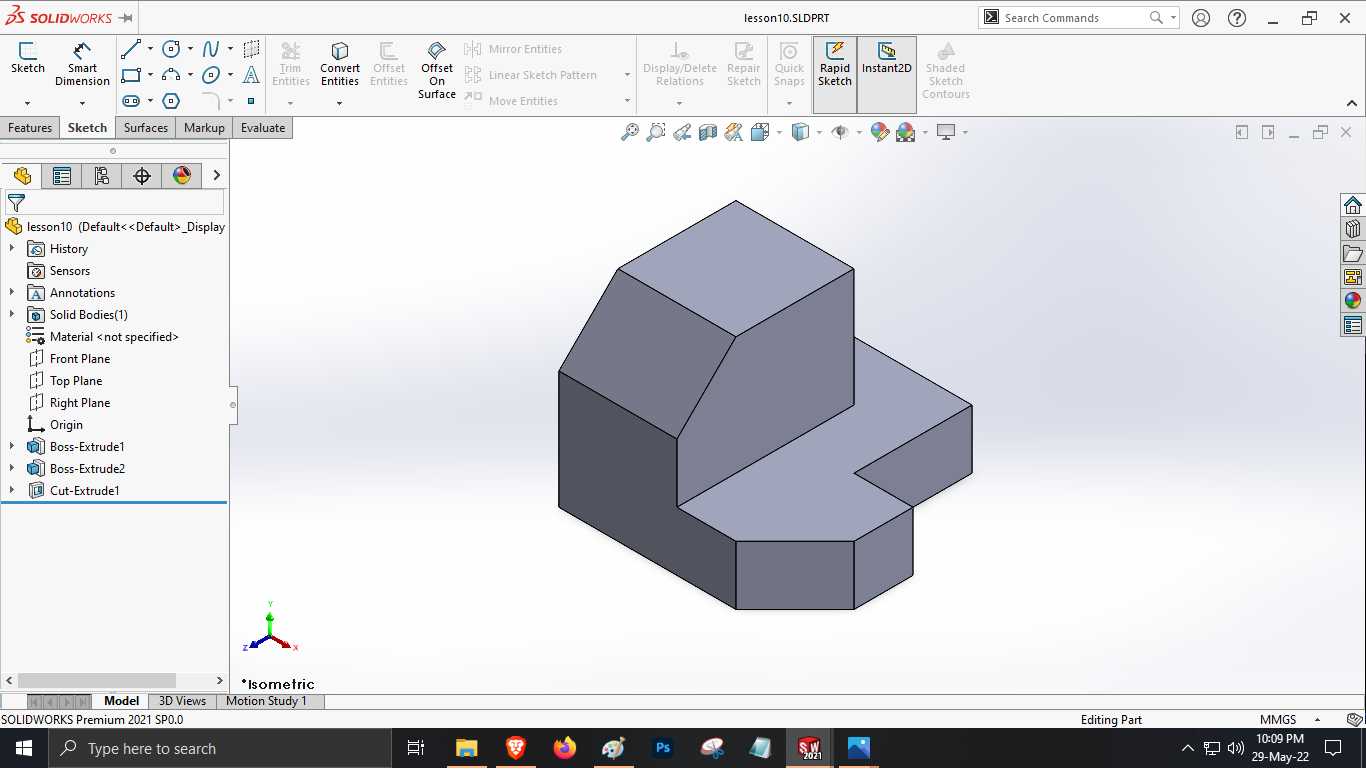
Task: Click Convert Entities tool
Action: pos(340,64)
